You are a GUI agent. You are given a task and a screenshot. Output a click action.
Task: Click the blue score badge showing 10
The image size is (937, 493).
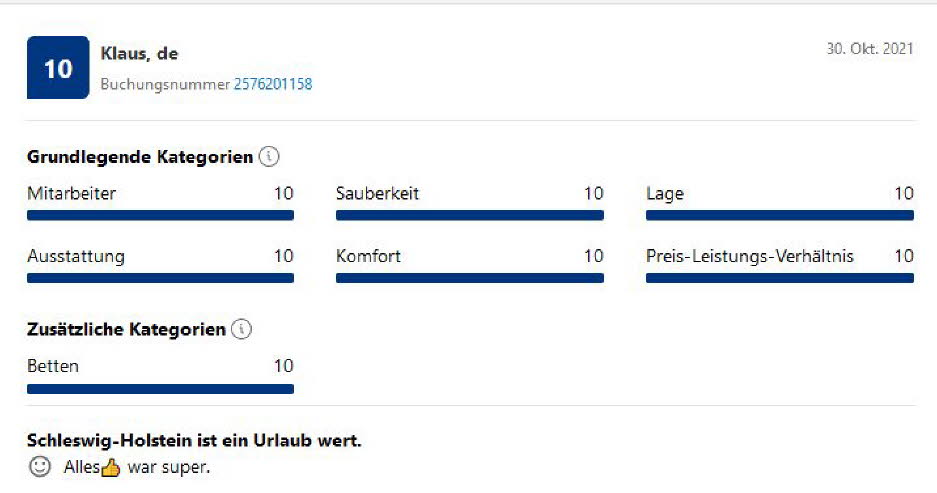click(x=58, y=69)
